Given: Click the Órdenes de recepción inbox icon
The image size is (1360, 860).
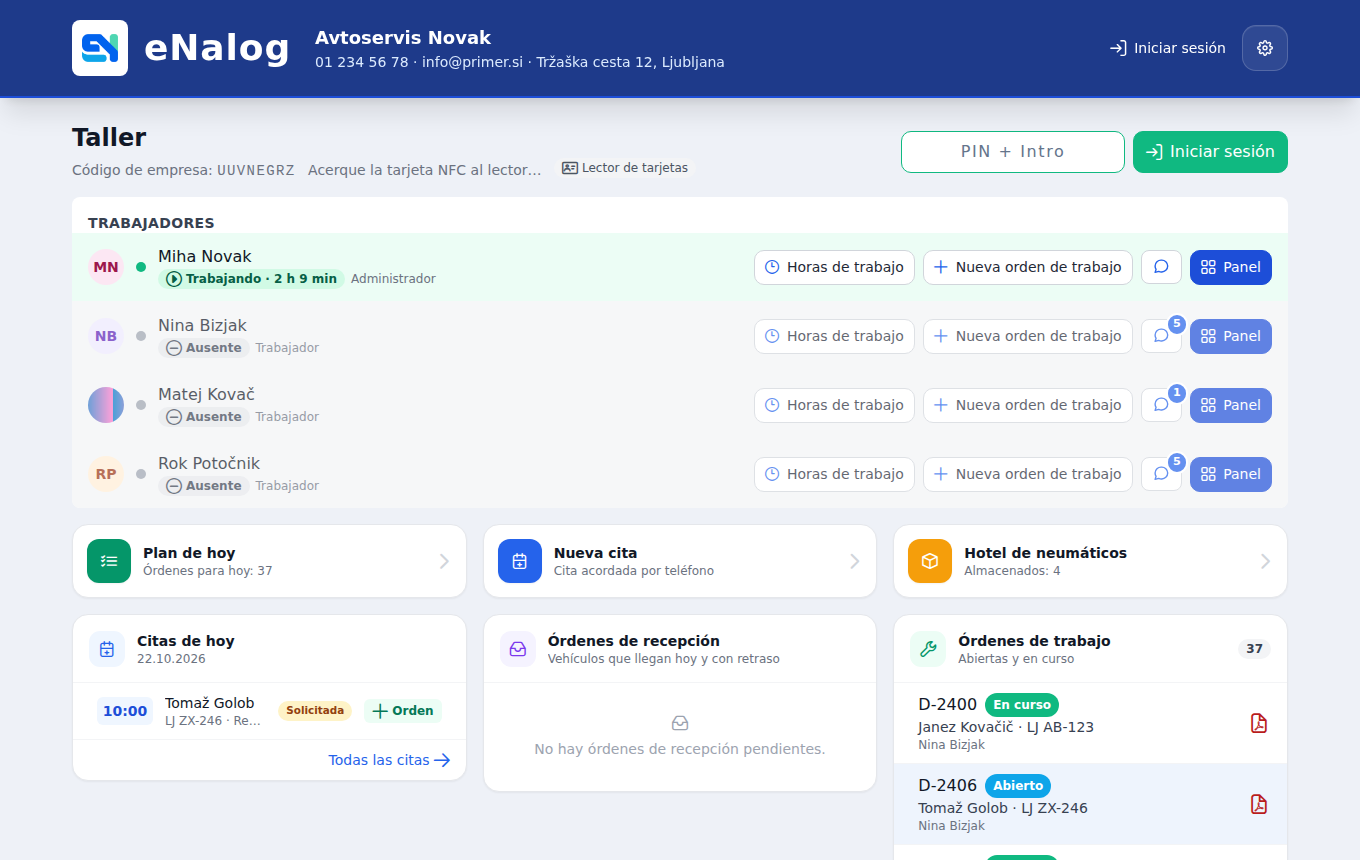Looking at the screenshot, I should (x=518, y=649).
